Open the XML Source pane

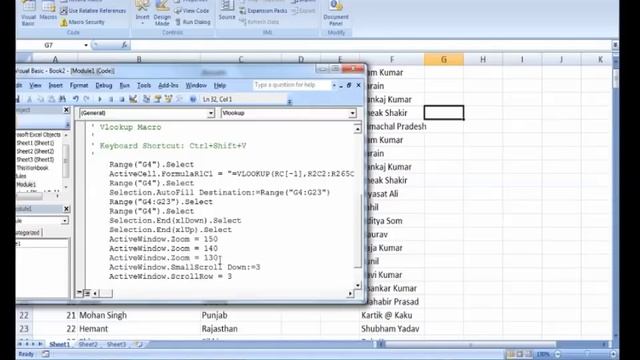(227, 11)
